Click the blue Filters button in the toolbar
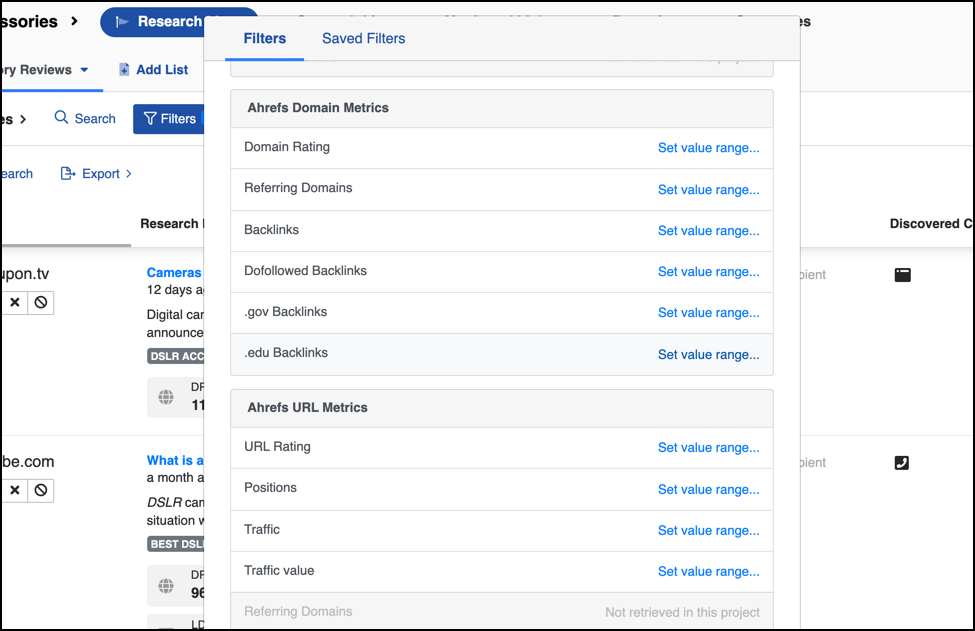 168,119
